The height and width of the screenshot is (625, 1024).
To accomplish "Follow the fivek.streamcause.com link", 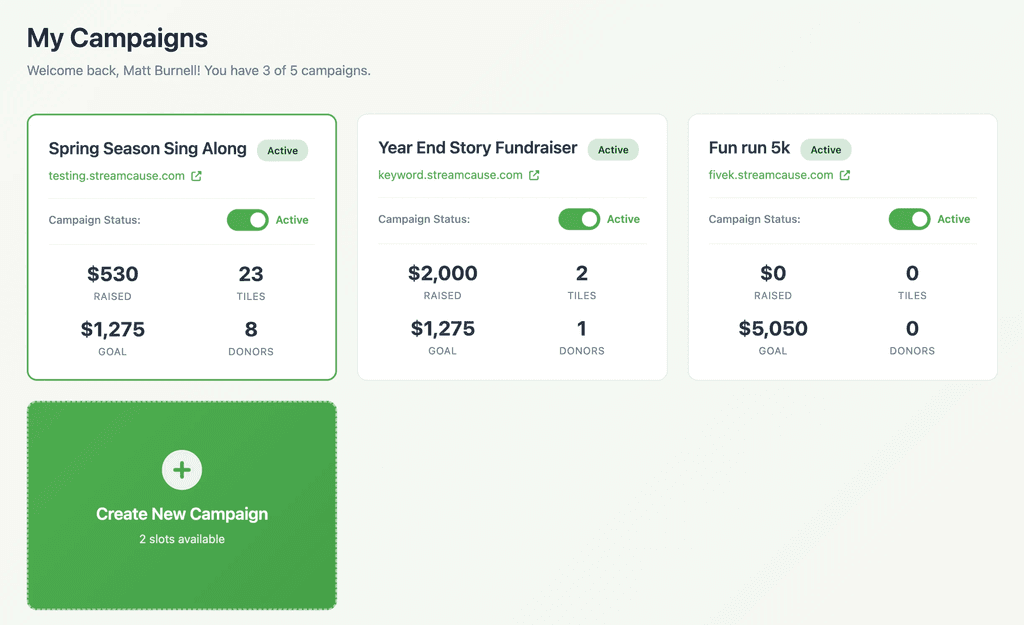I will [x=770, y=176].
